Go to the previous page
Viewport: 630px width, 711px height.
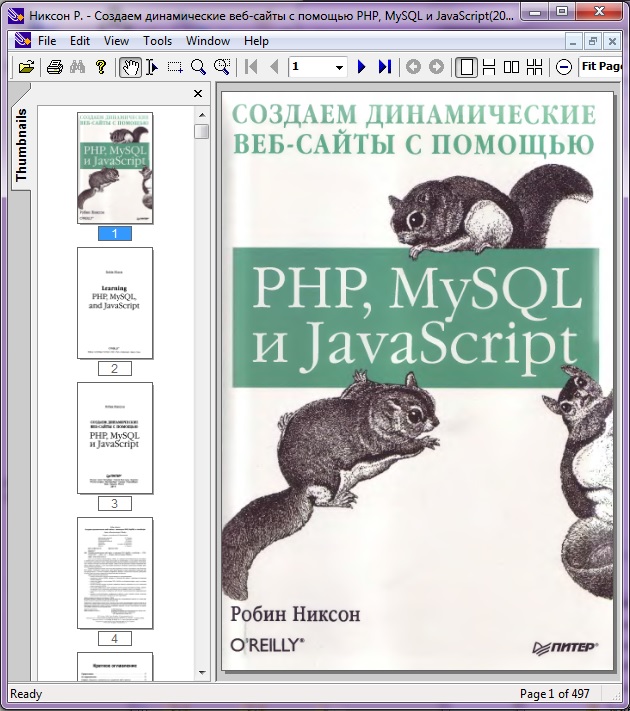(x=274, y=67)
